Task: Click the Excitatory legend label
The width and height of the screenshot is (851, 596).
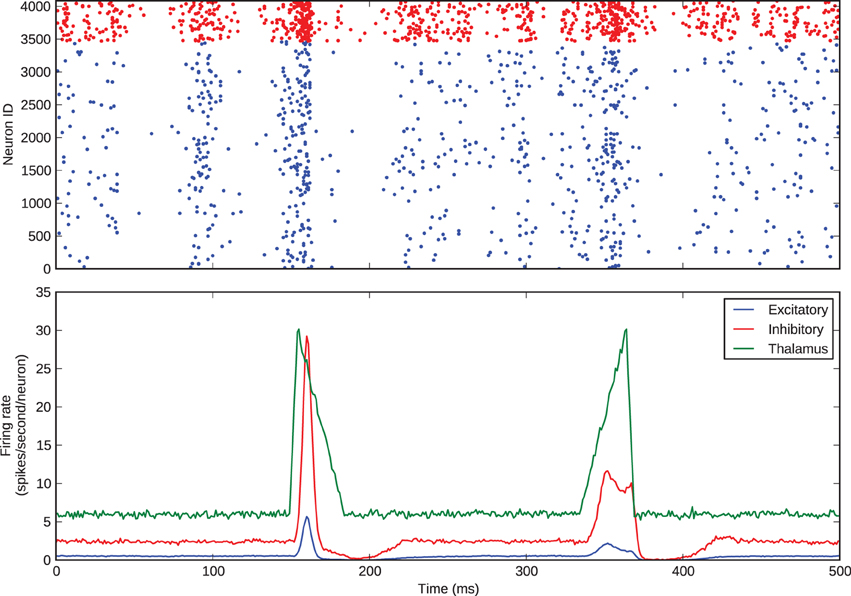Action: [x=798, y=310]
